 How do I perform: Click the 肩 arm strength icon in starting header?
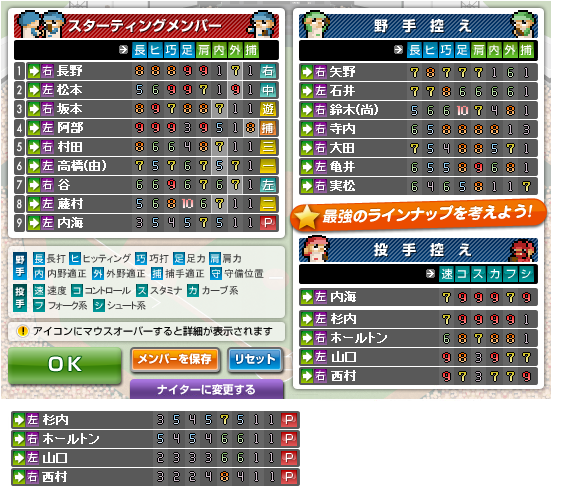[203, 50]
